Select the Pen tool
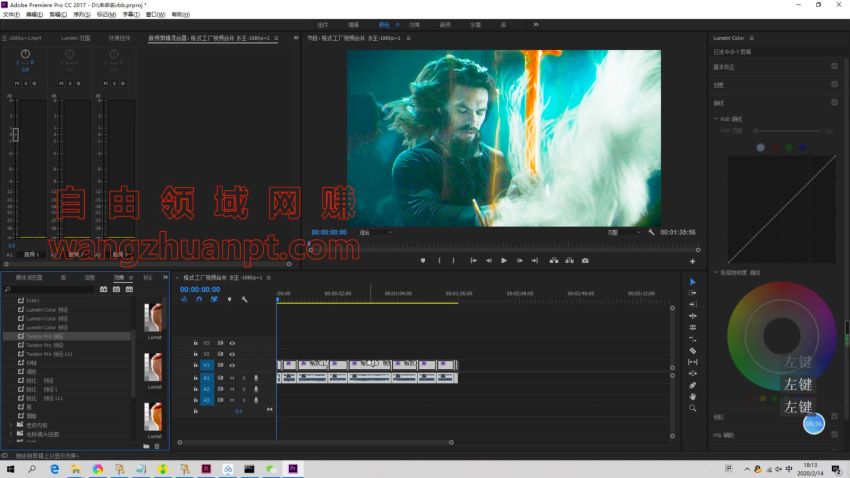This screenshot has width=850, height=478. tap(692, 385)
